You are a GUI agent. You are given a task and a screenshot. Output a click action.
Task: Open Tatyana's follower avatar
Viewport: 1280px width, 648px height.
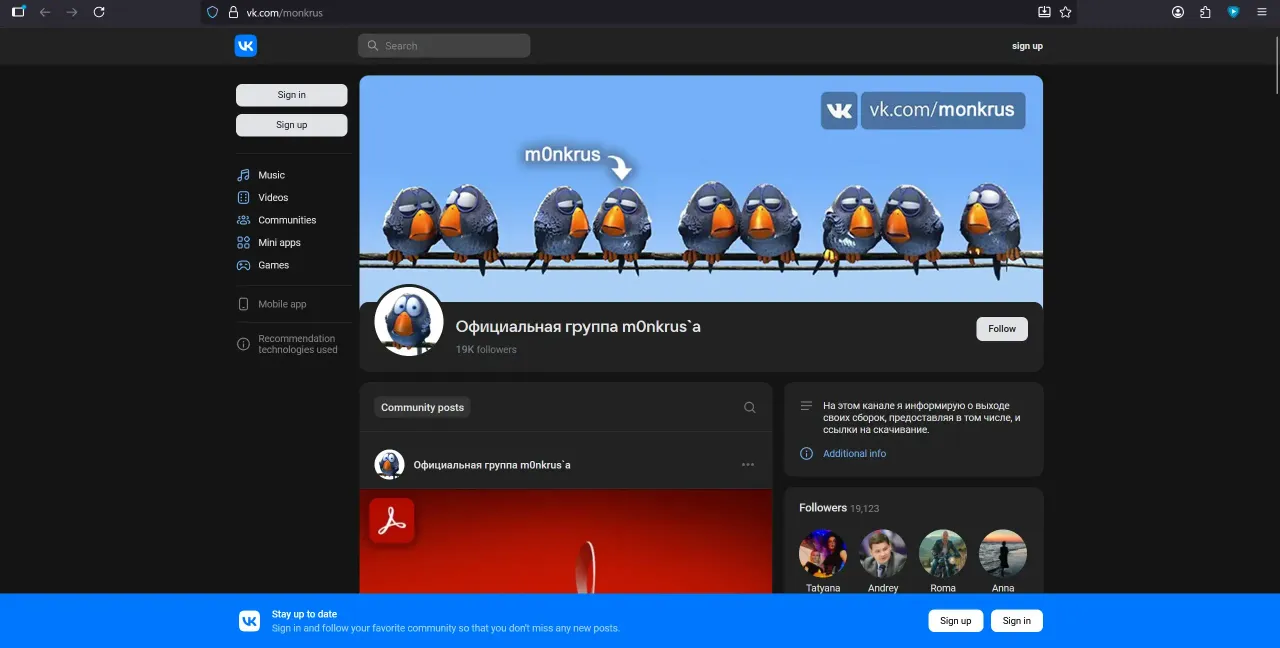tap(823, 553)
